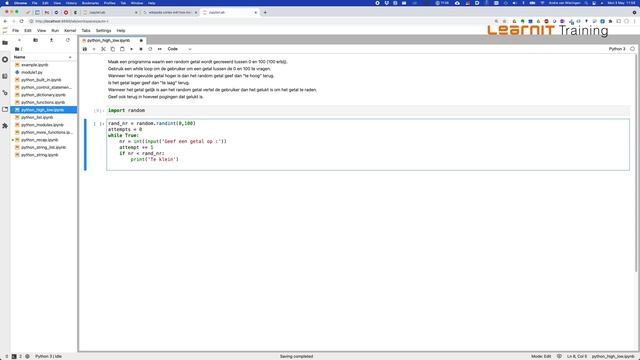The height and width of the screenshot is (360, 640).
Task: Restart the kernel with circular arrow
Action: click(x=150, y=49)
